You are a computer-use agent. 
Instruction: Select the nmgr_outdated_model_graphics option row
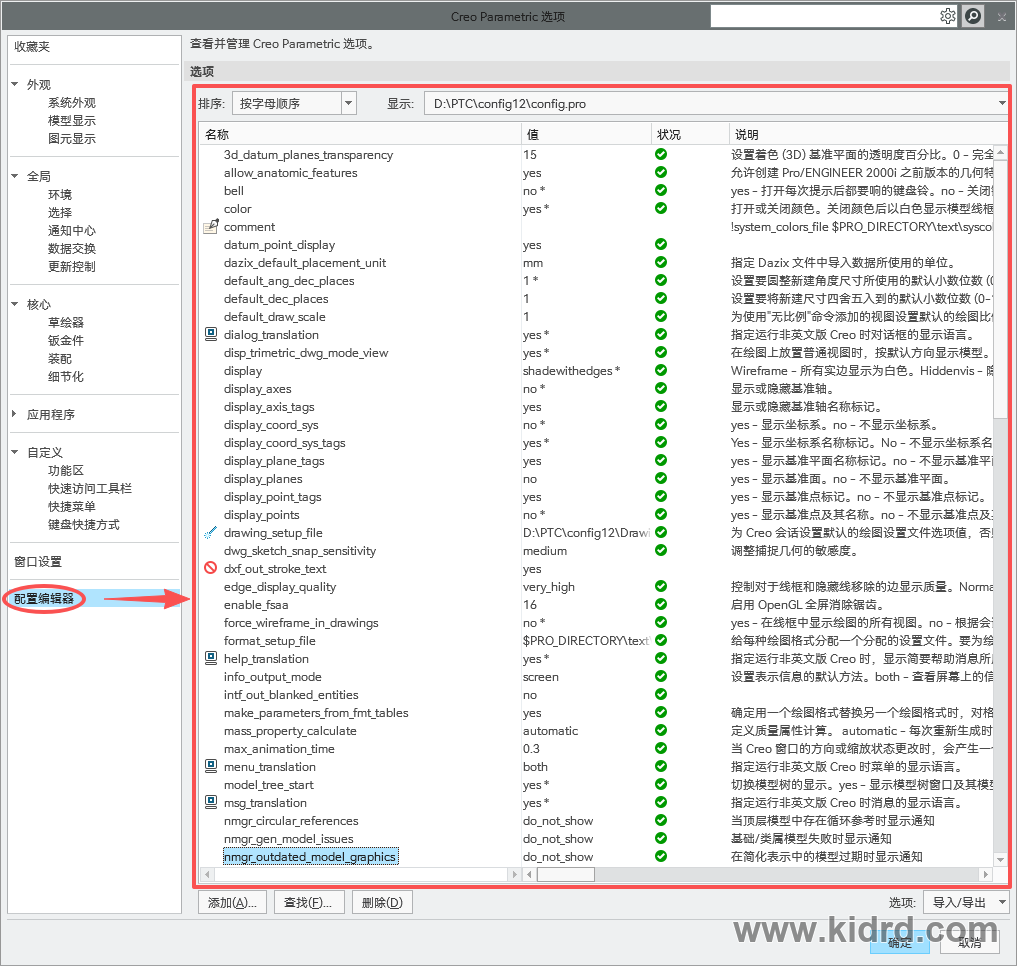coord(310,856)
